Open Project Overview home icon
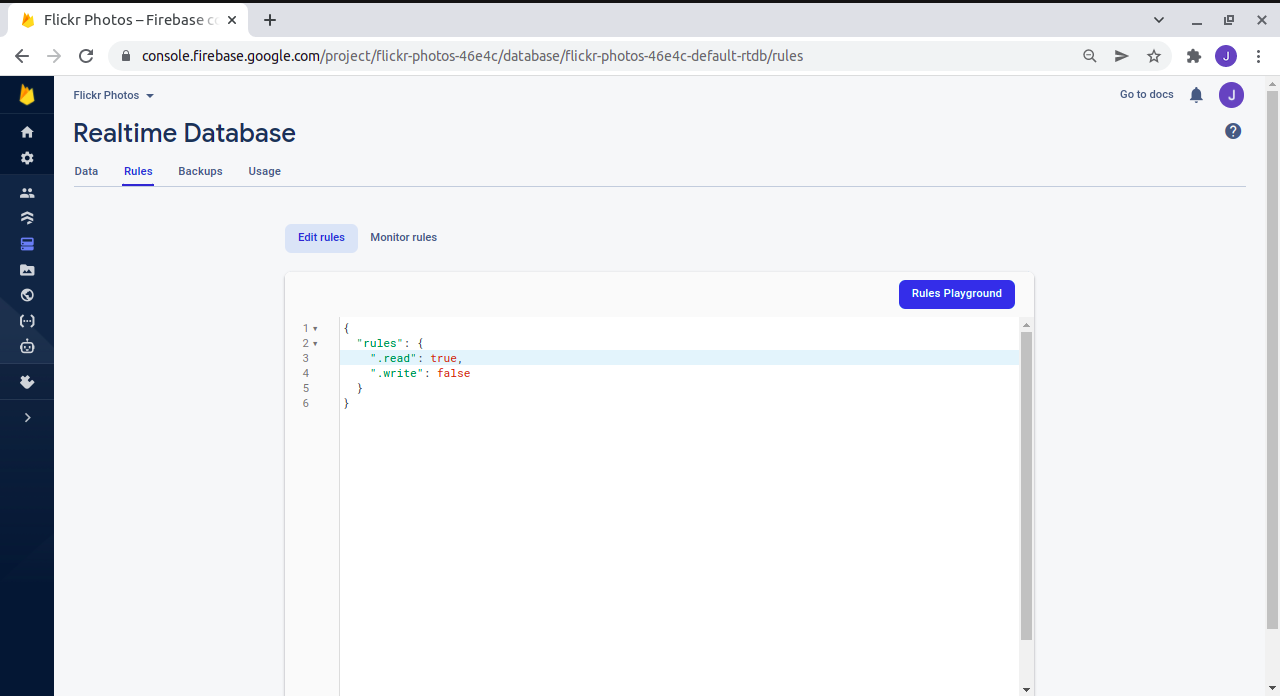Screen dimensions: 1280x696 click(x=27, y=132)
